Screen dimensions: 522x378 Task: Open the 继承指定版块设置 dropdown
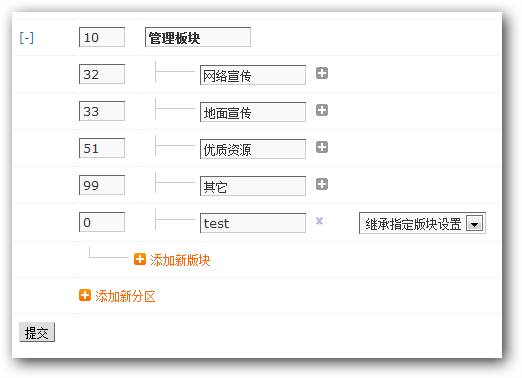(422, 223)
